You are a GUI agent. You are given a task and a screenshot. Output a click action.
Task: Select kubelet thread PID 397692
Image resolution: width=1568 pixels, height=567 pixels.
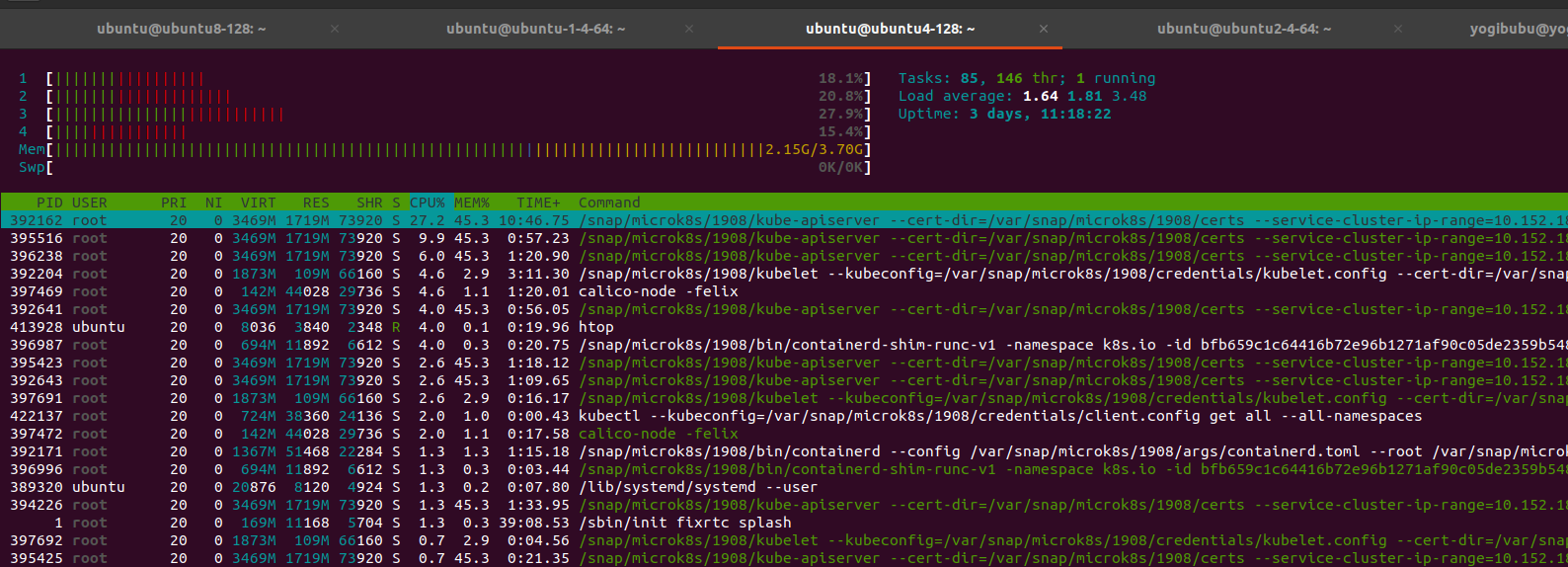point(784,540)
